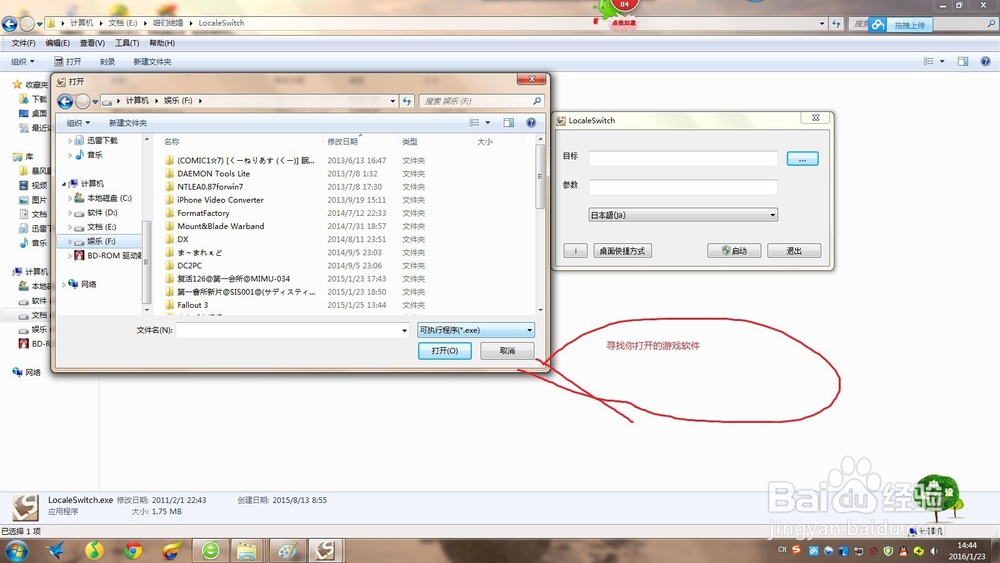Click the view mode icon in Open dialog

coord(474,122)
